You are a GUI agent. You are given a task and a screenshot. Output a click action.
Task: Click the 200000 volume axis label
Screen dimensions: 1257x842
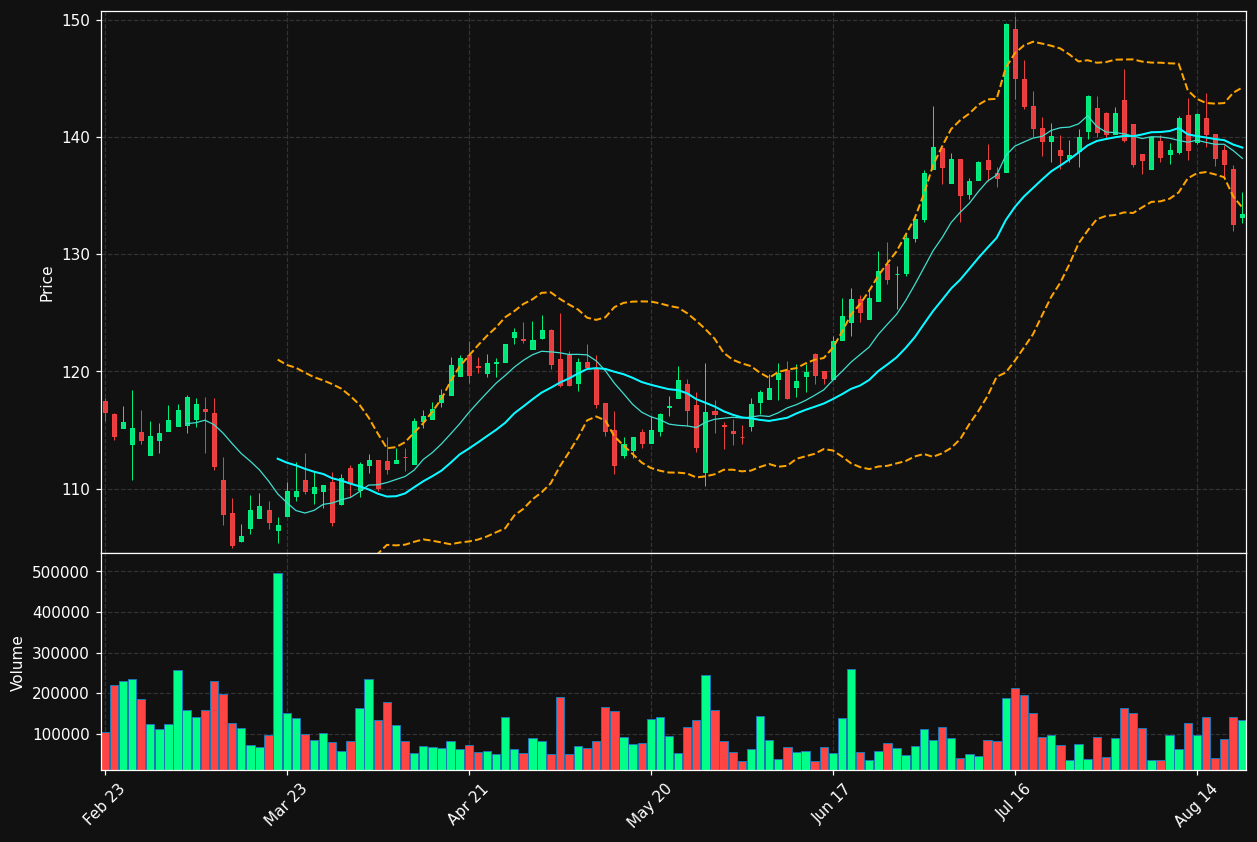click(x=62, y=694)
